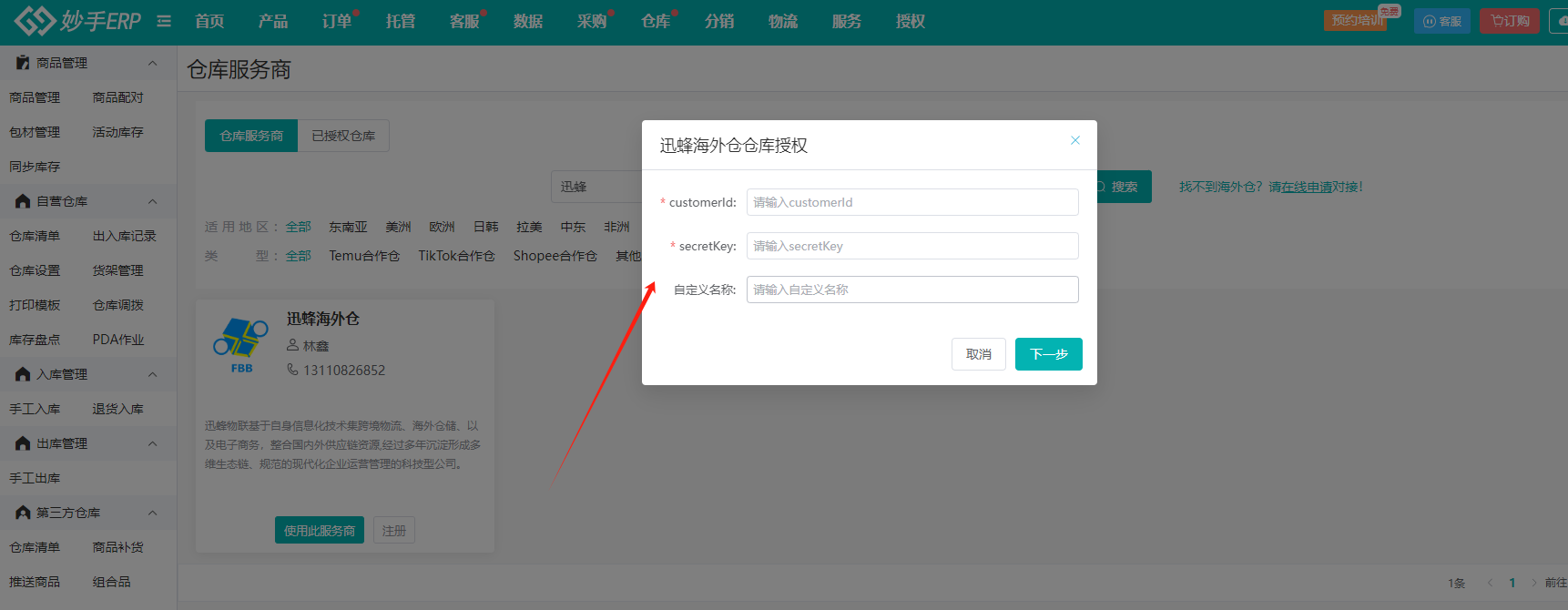Open PDA作业 in the sidebar
This screenshot has width=1568, height=610.
[x=118, y=340]
